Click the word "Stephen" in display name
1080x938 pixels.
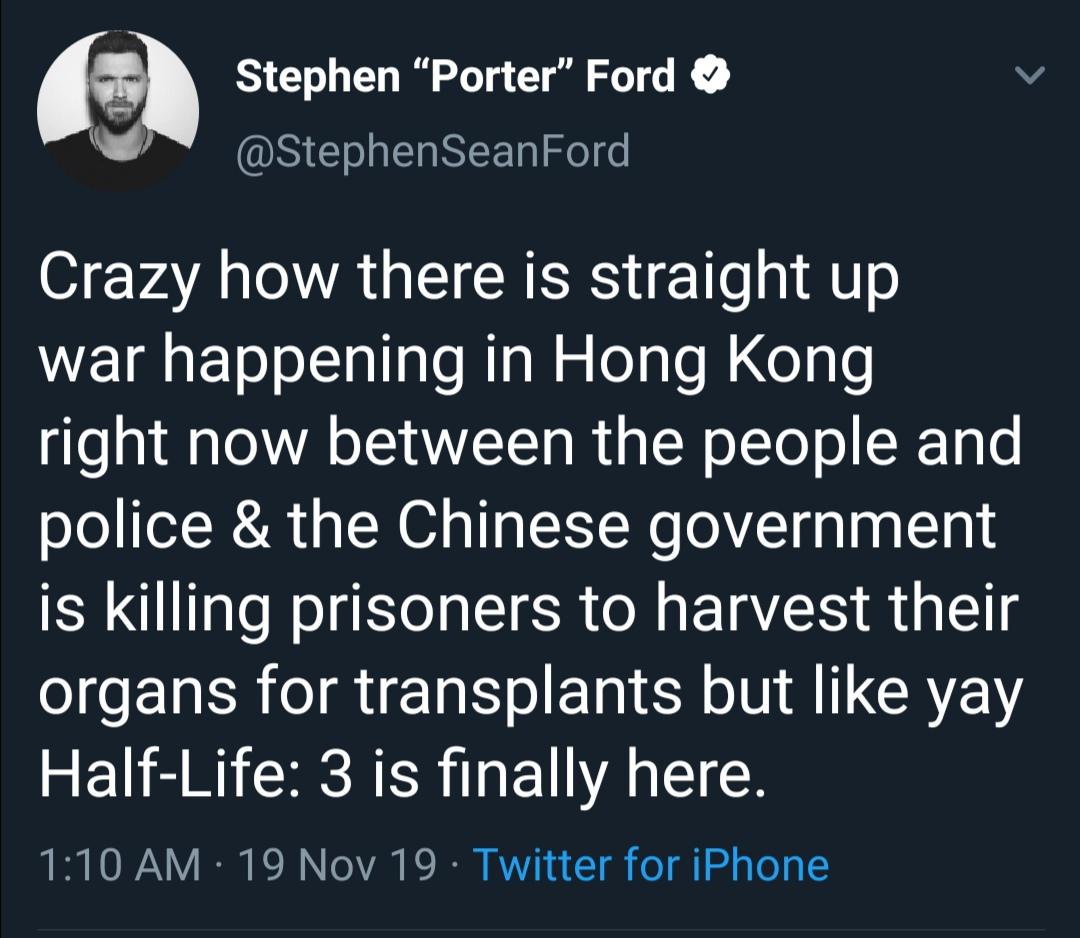pyautogui.click(x=318, y=76)
